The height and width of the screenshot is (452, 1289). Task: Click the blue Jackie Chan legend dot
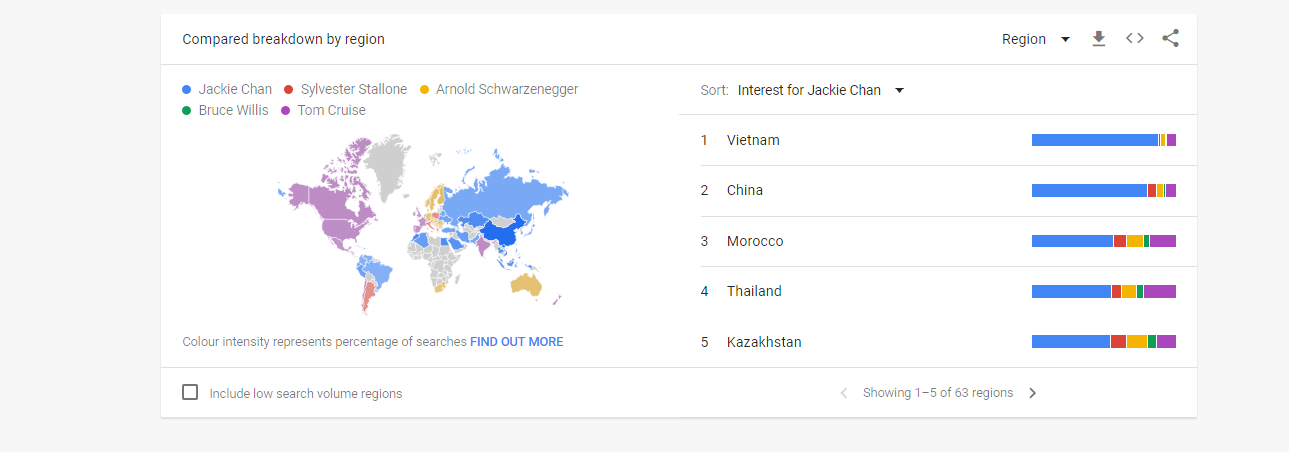pyautogui.click(x=187, y=90)
